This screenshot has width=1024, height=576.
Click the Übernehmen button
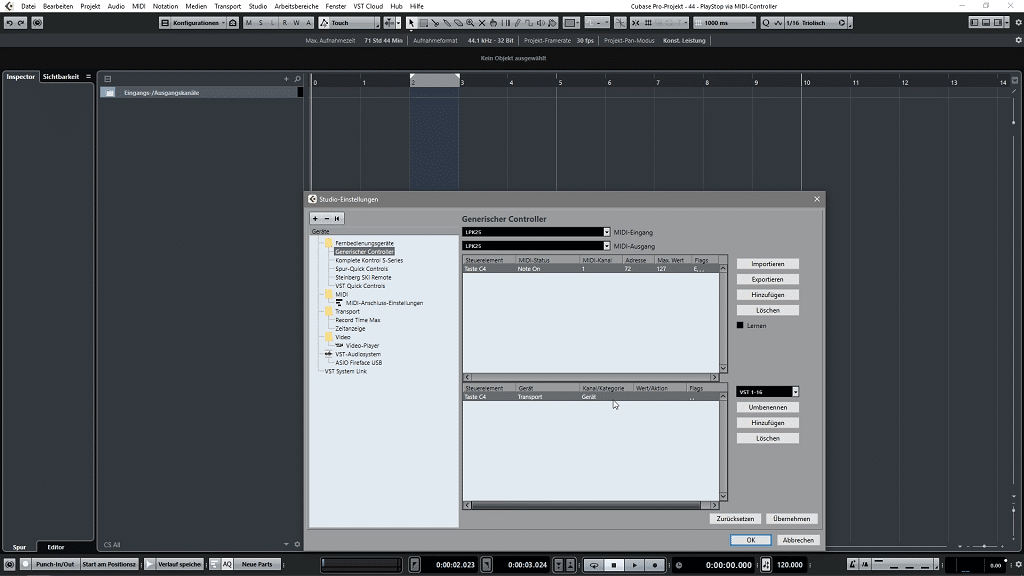coord(792,519)
